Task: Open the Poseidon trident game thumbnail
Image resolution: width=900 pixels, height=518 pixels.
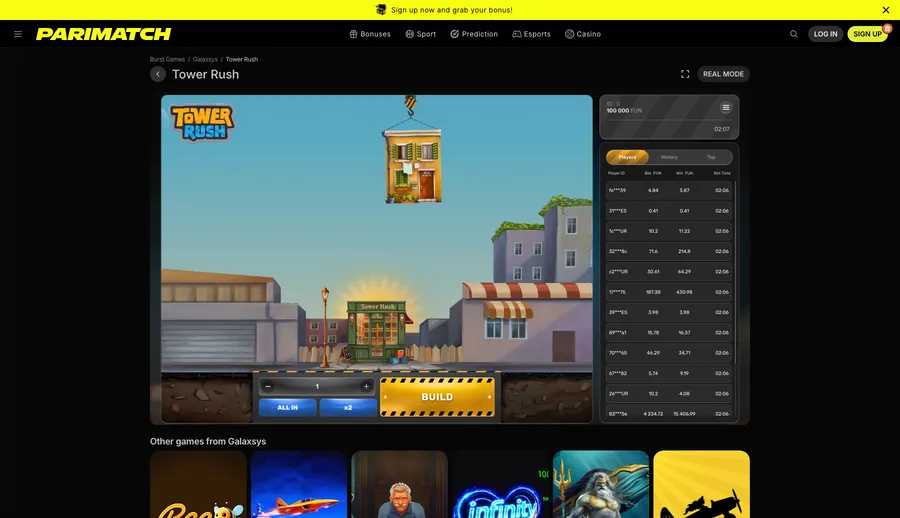Action: (601, 484)
